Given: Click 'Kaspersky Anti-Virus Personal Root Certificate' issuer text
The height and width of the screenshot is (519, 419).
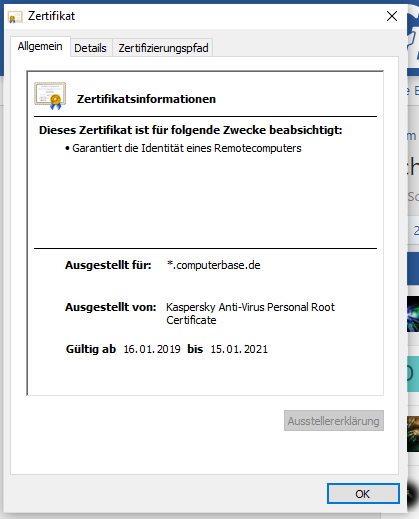Looking at the screenshot, I should pos(250,313).
